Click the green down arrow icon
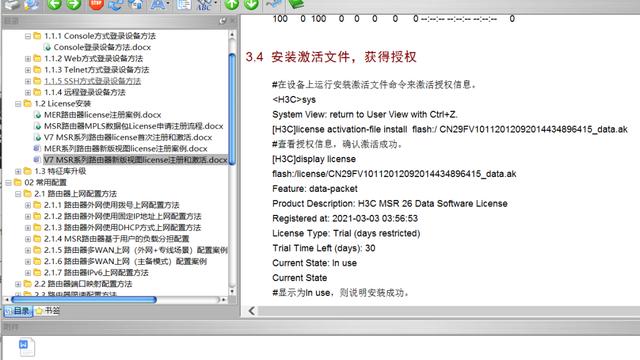 pos(251,4)
